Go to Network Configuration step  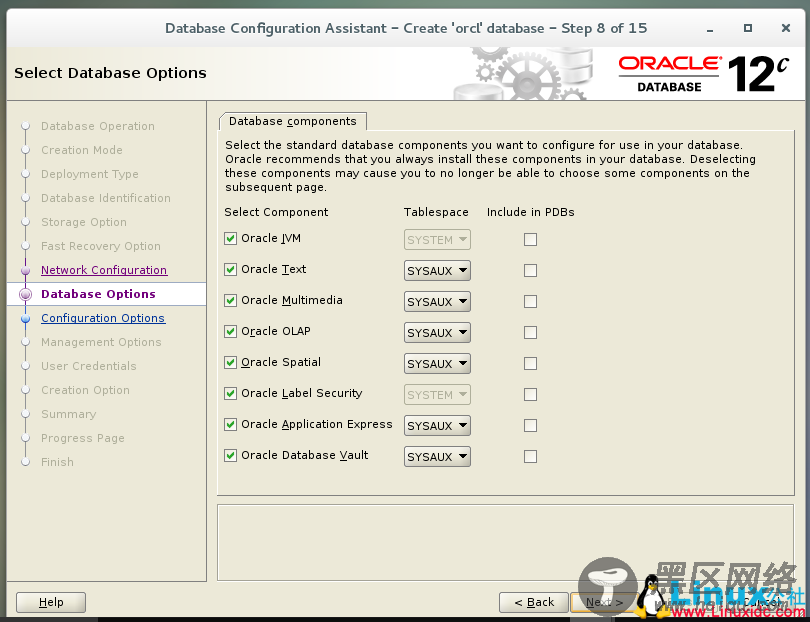tap(104, 270)
